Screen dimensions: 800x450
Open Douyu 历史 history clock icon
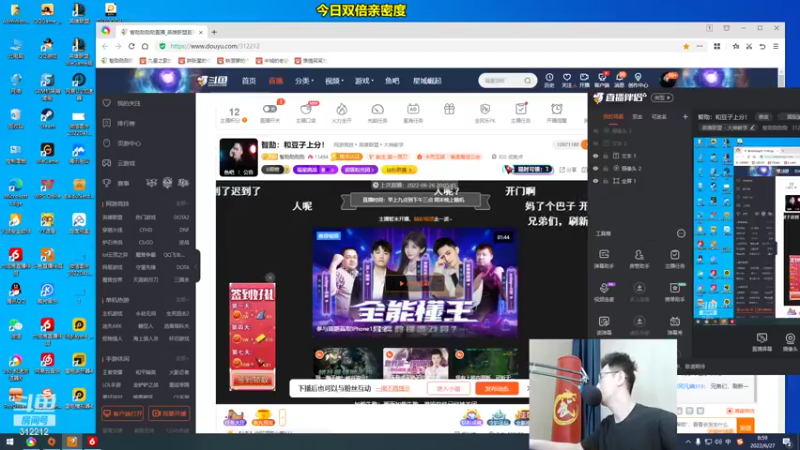point(549,78)
